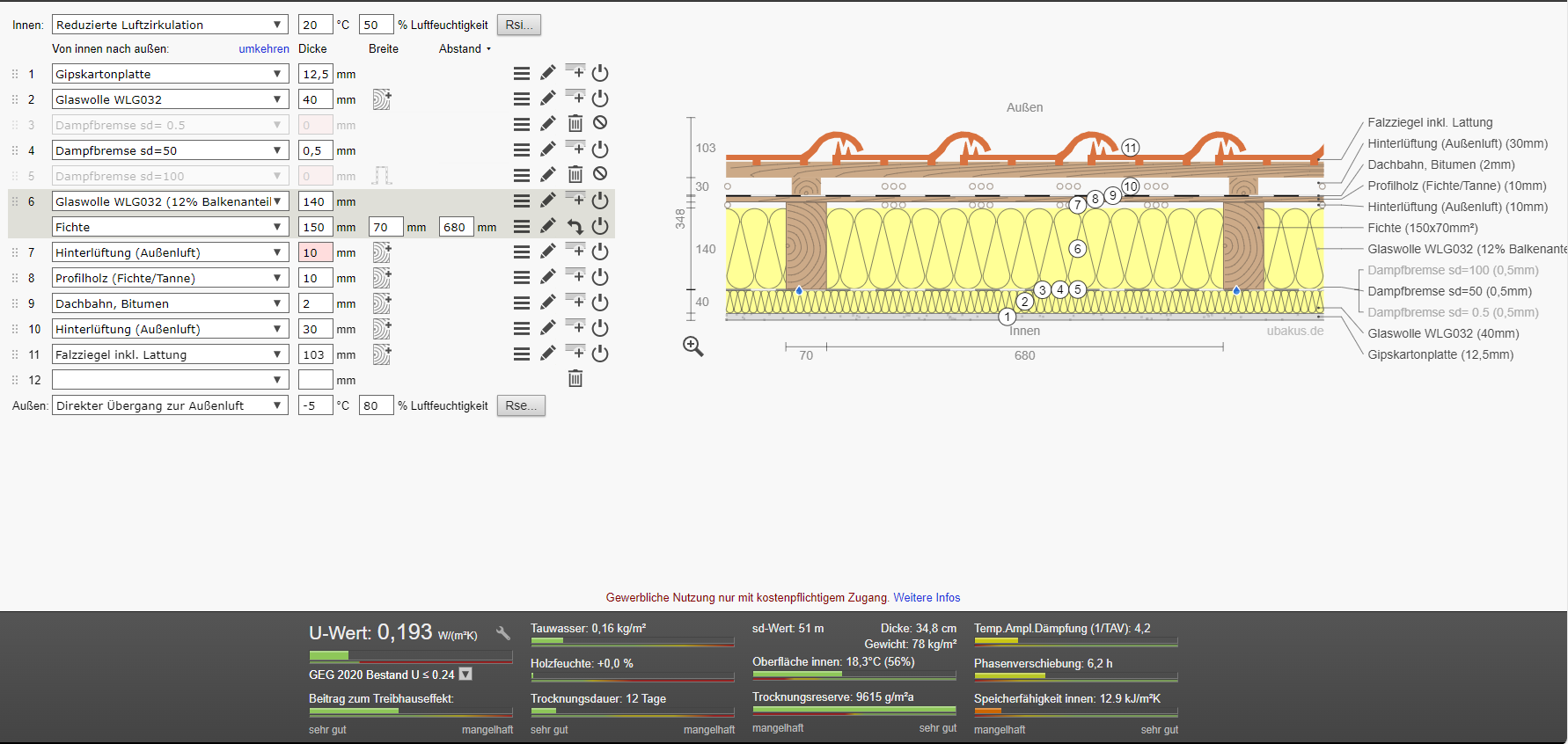Viewport: 1568px width, 744px height.
Task: Expand the Direkter Übergang zur Außenluft dropdown
Action: click(170, 405)
